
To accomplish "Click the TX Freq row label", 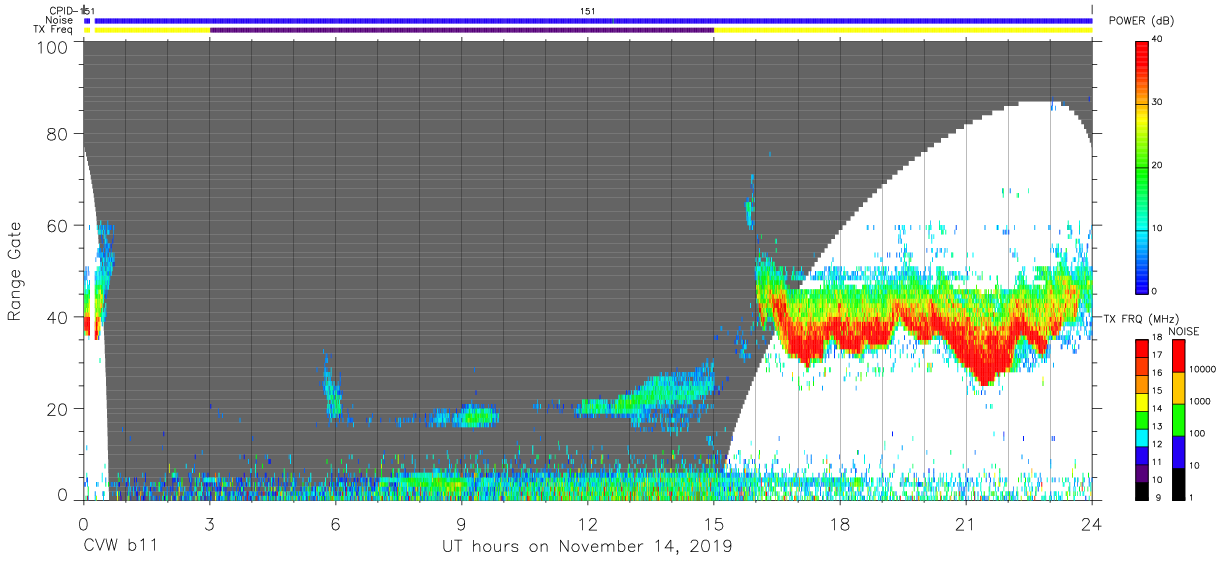I will [52, 30].
